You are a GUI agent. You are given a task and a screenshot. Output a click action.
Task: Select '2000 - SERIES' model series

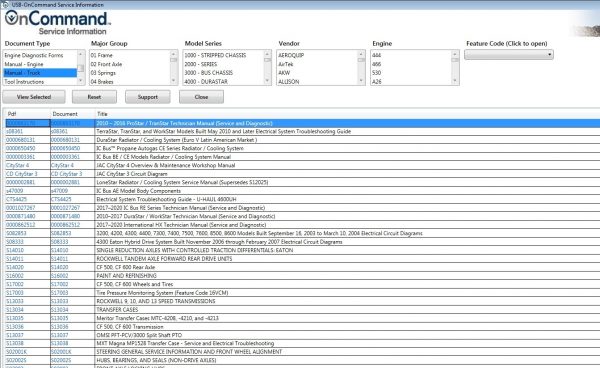201,64
